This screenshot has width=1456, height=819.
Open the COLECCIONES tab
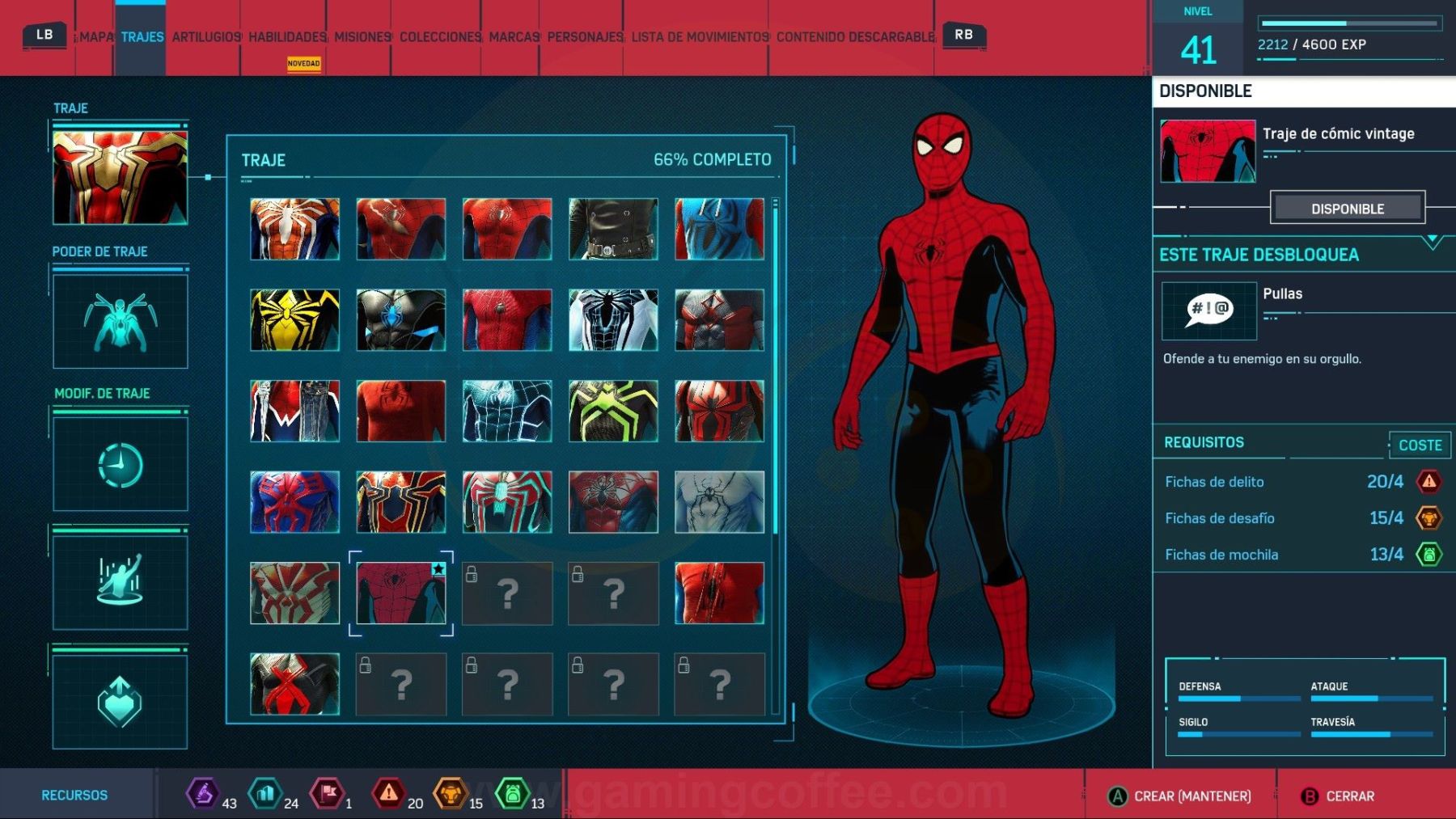(440, 37)
